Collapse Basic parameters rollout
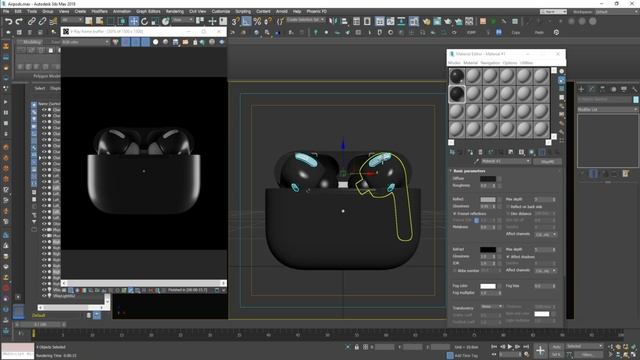This screenshot has height=360, width=640. point(469,171)
